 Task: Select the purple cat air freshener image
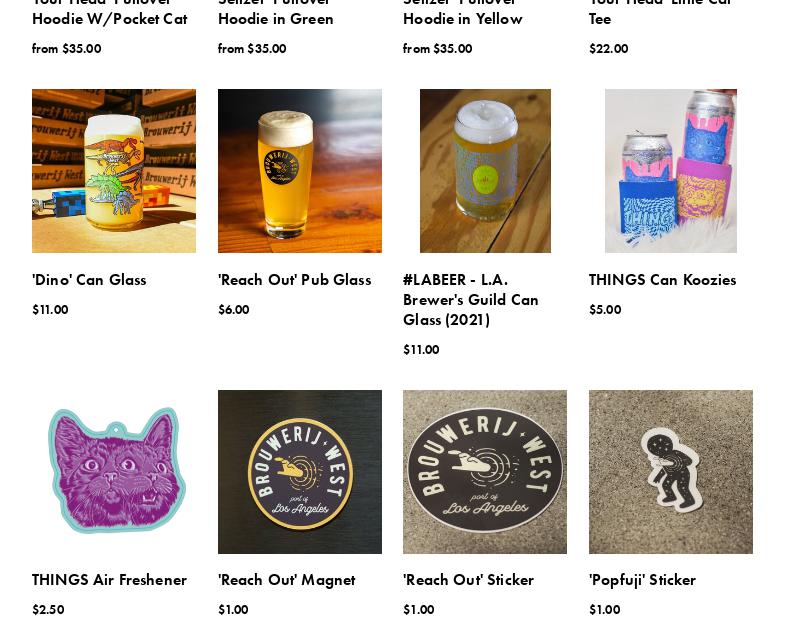tap(114, 472)
